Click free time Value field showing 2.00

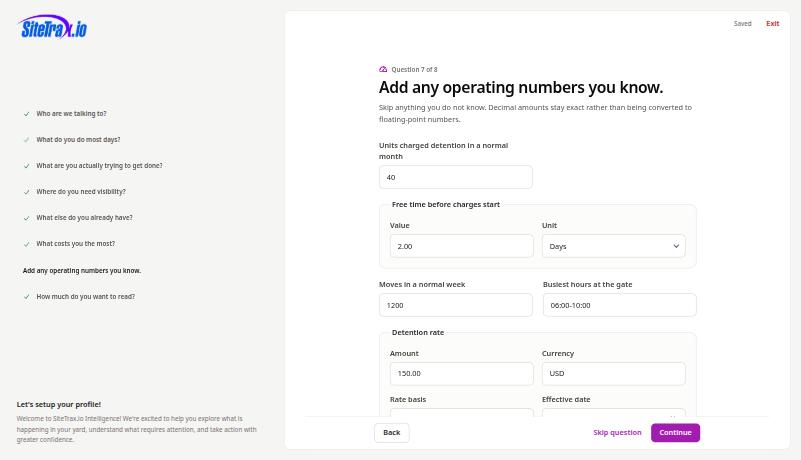point(462,246)
